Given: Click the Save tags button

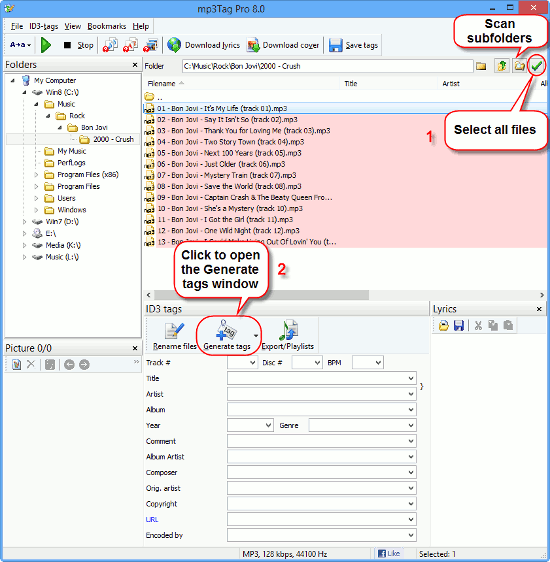Looking at the screenshot, I should pos(353,45).
